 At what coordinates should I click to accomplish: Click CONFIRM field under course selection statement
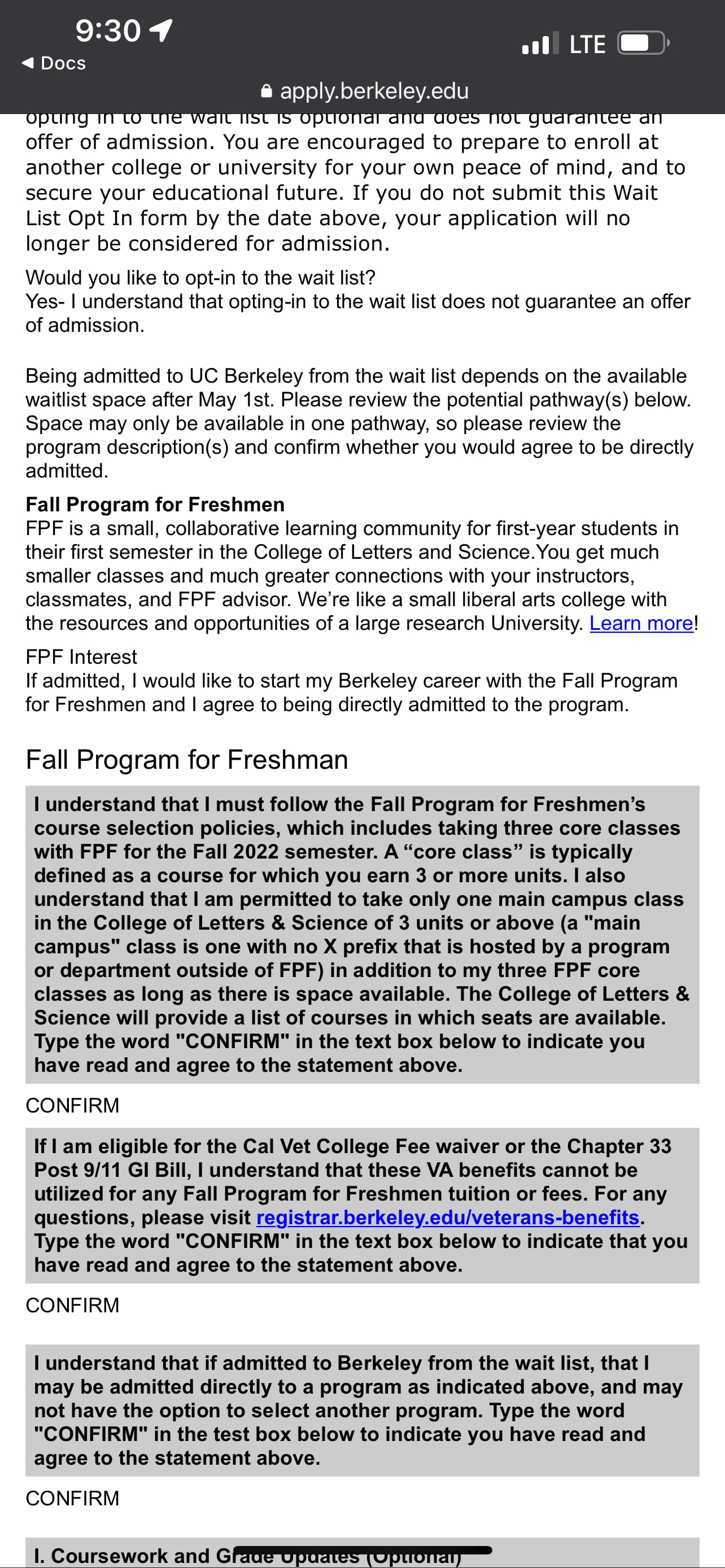(72, 1105)
